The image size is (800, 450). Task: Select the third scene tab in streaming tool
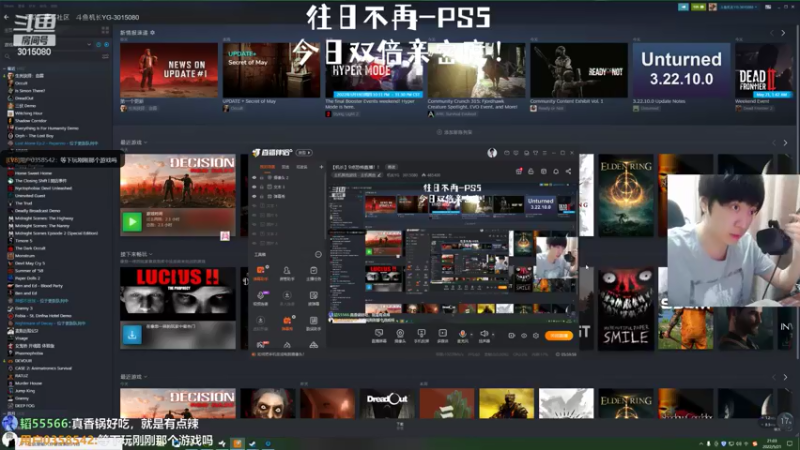[302, 167]
